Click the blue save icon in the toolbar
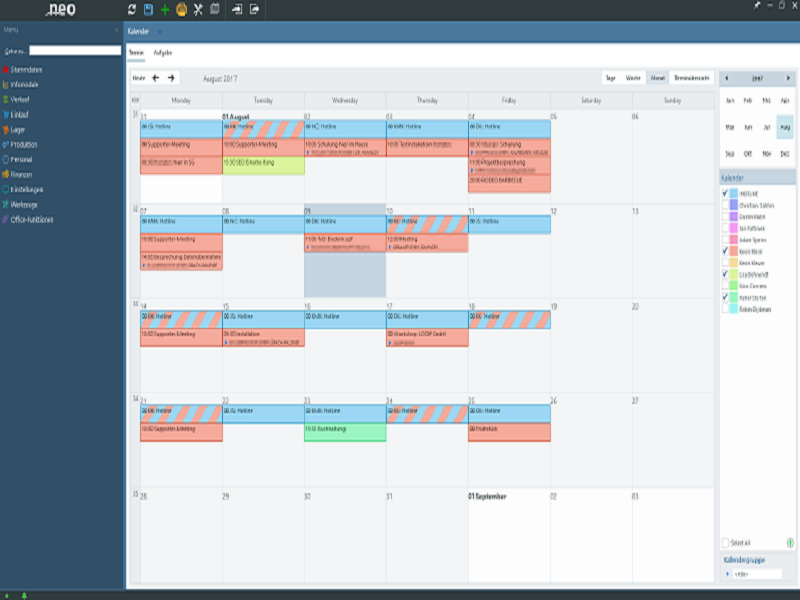Viewport: 800px width, 600px height. [x=147, y=8]
